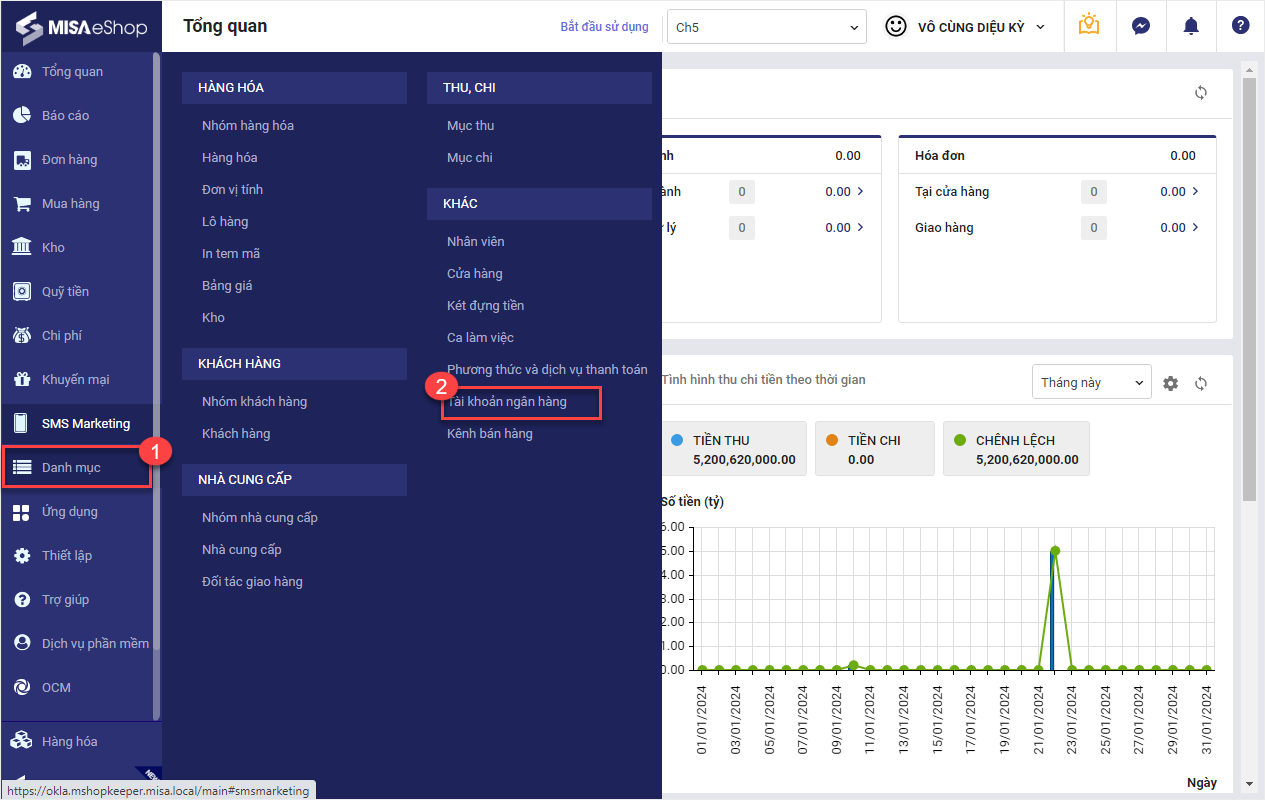Click the chart settings gear icon
This screenshot has height=800, width=1265.
coord(1171,383)
